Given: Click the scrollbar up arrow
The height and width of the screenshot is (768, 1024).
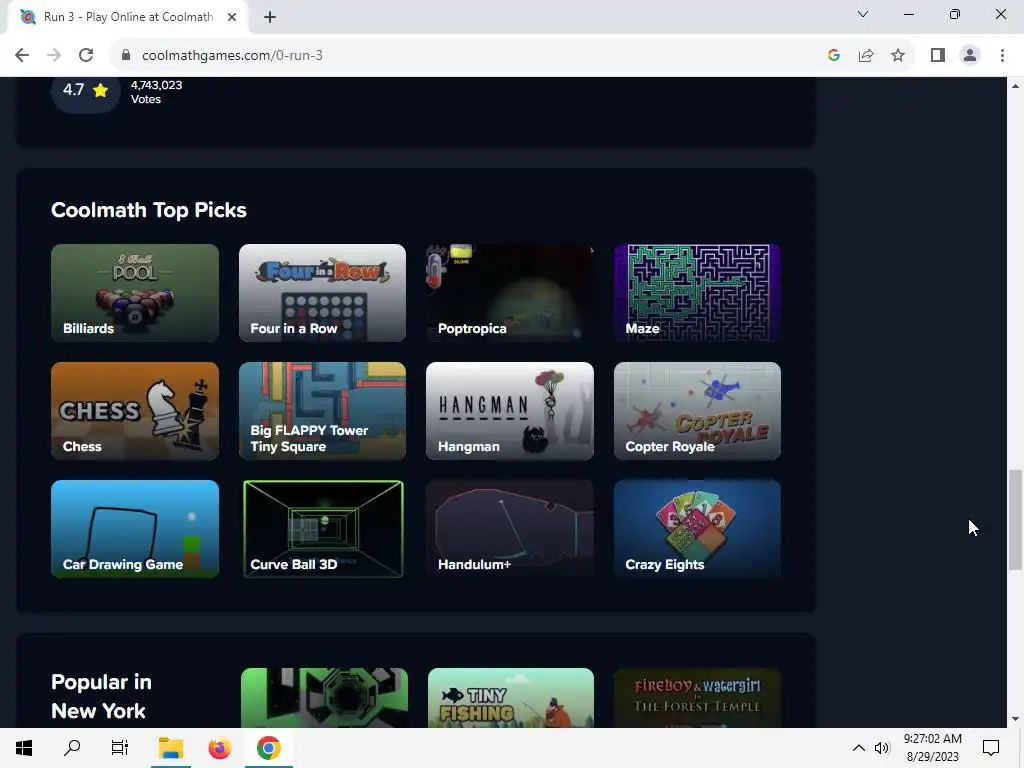Looking at the screenshot, I should pyautogui.click(x=1015, y=86).
